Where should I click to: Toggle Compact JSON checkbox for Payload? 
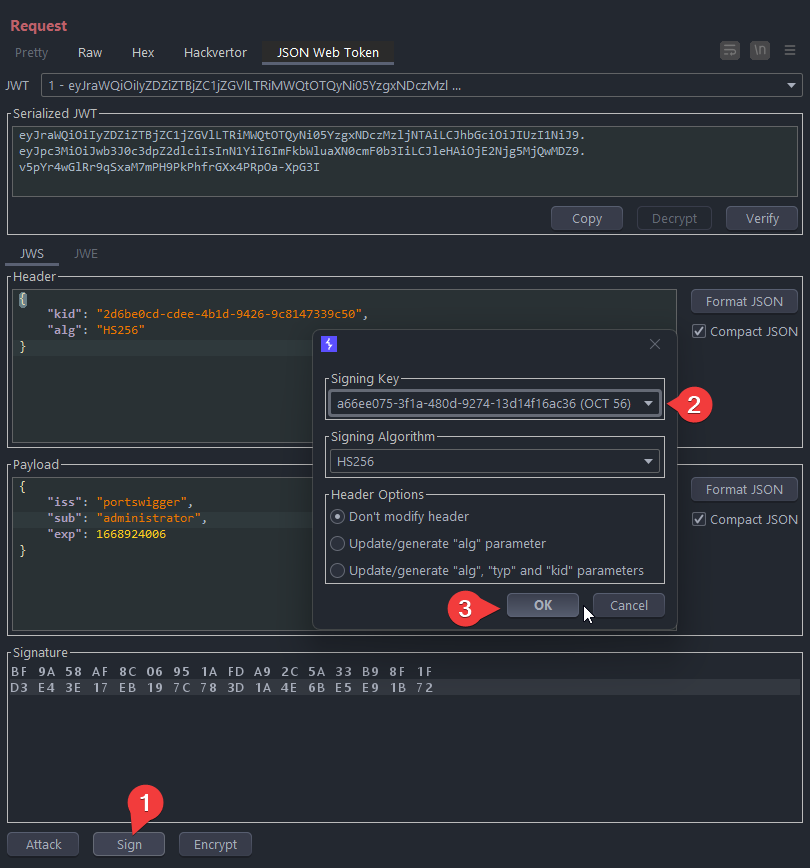700,520
